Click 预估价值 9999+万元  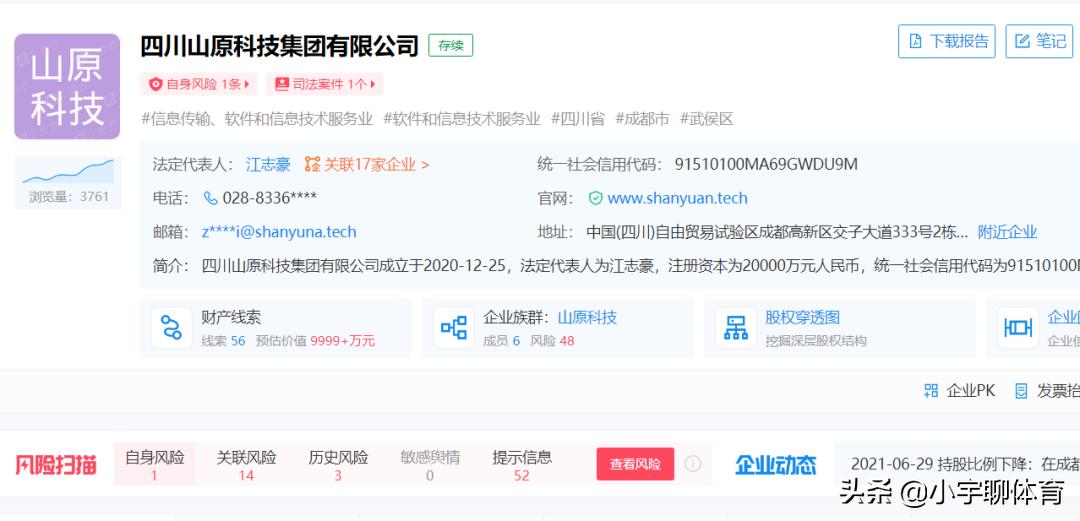315,340
